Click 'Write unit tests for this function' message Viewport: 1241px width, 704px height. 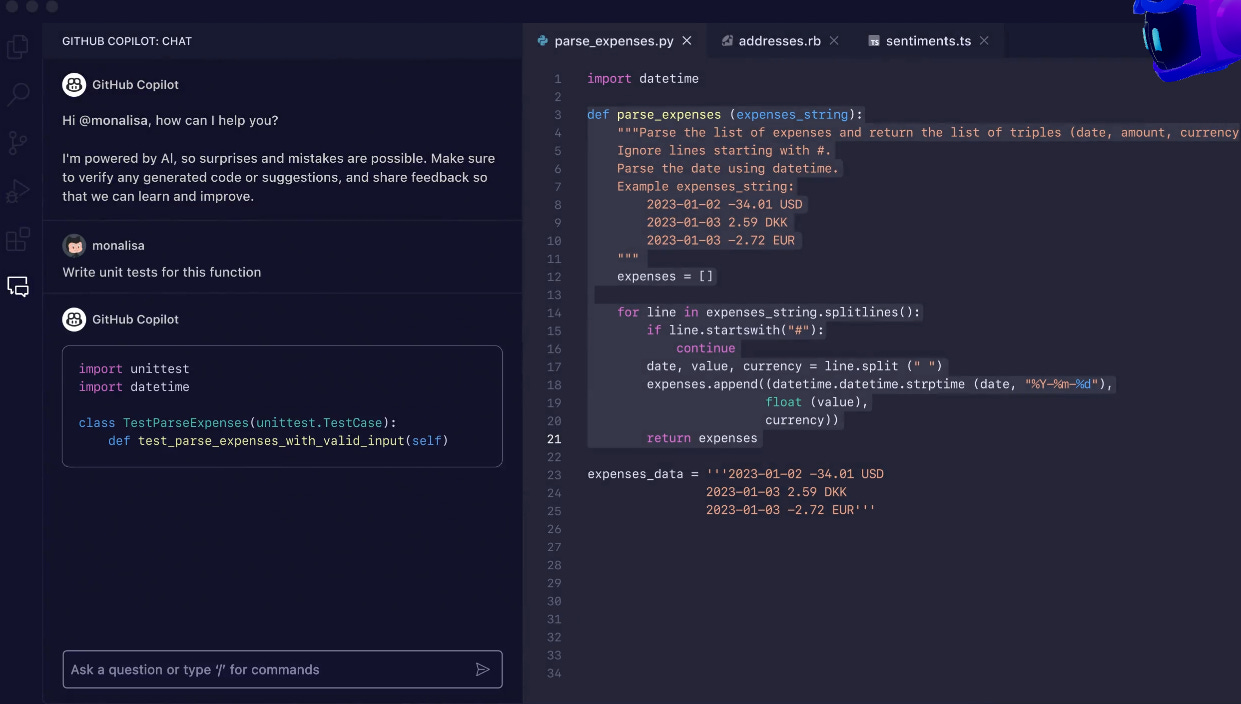point(162,272)
